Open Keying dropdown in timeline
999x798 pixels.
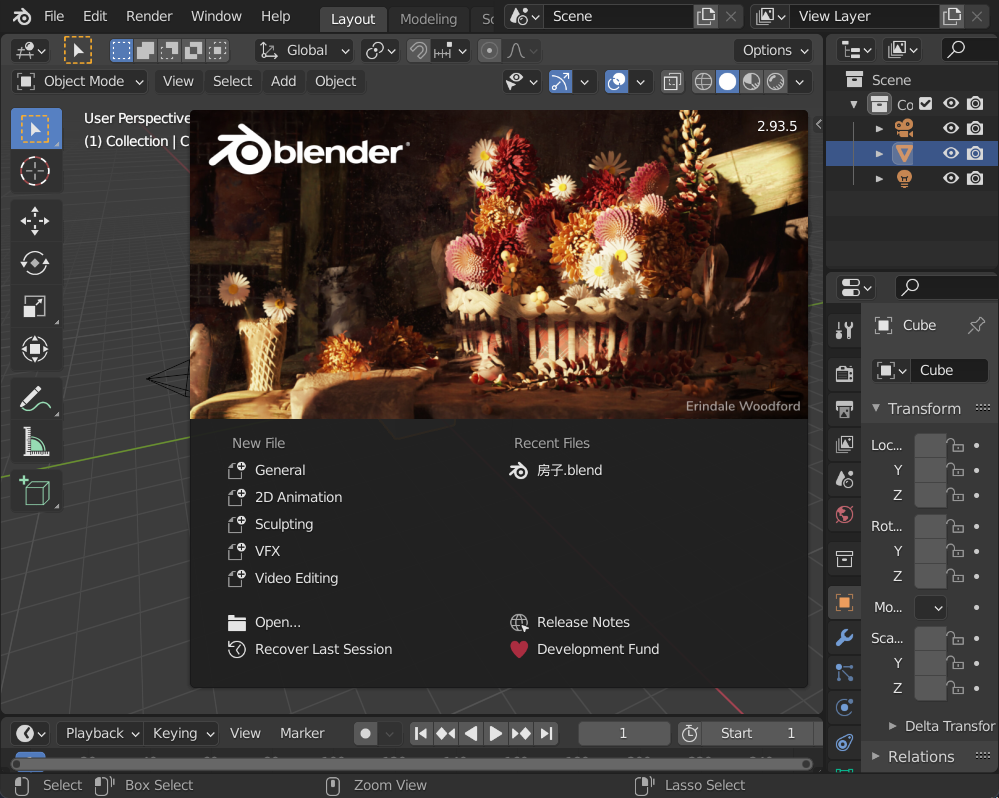181,734
